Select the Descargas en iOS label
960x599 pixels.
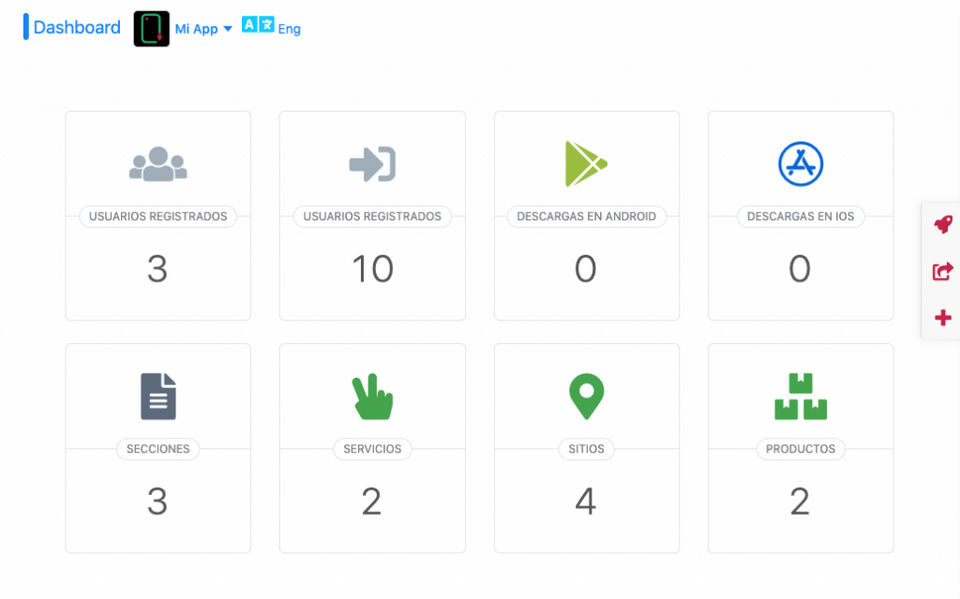point(800,216)
